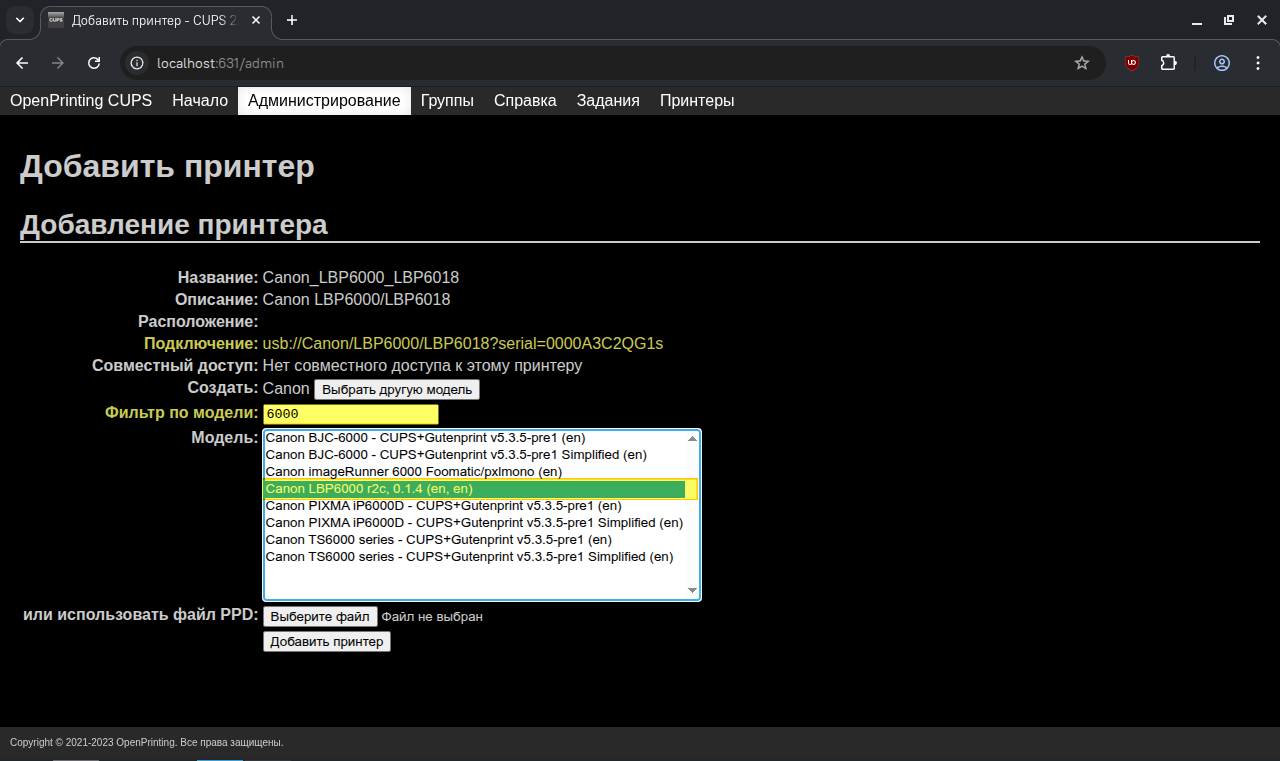Minimize the browser window

[1196, 20]
